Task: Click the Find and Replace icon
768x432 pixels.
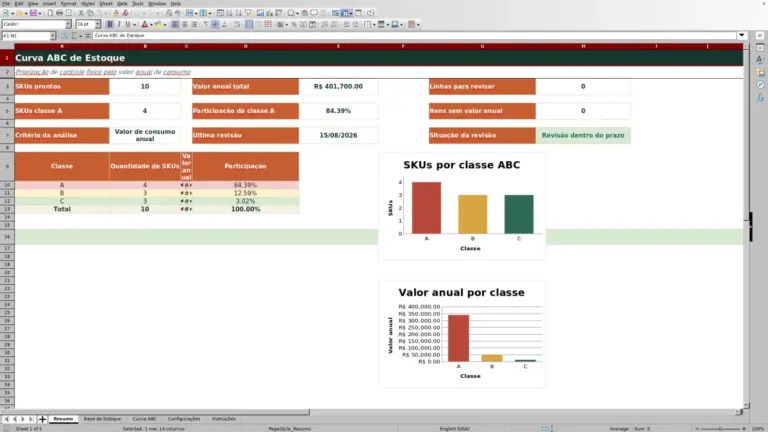Action: point(168,13)
